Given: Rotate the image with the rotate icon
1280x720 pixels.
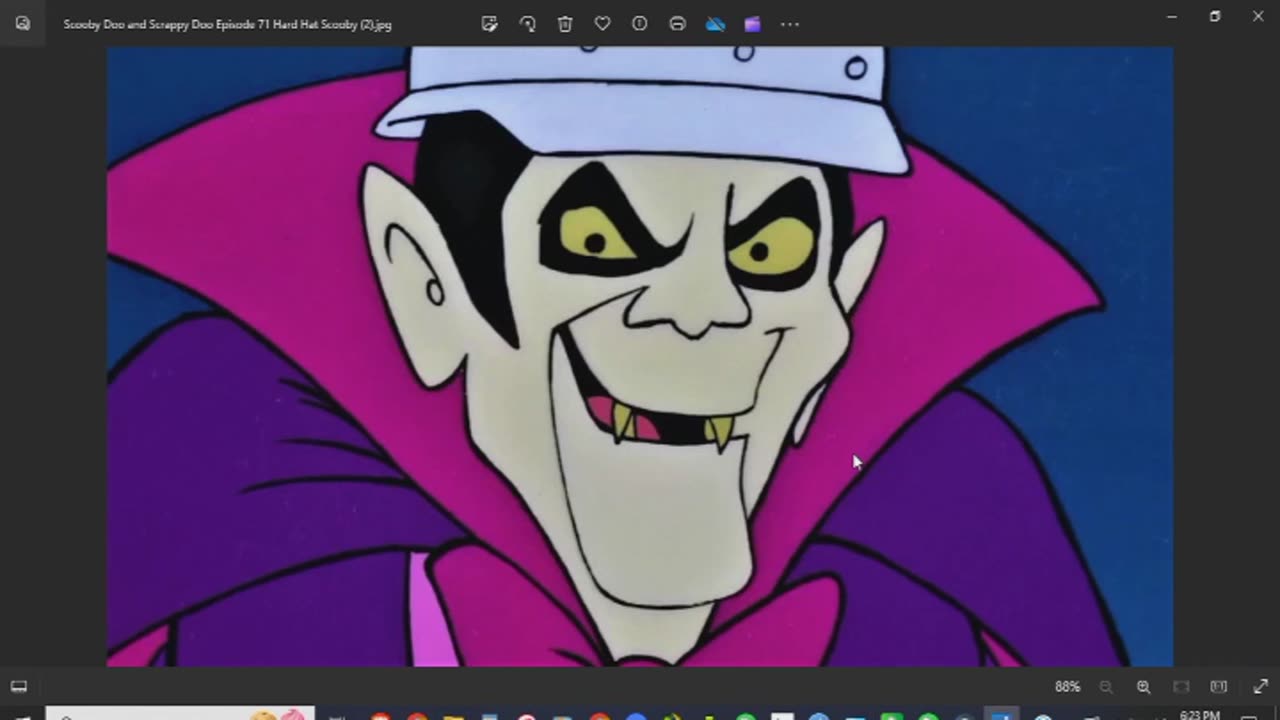Looking at the screenshot, I should (x=527, y=24).
